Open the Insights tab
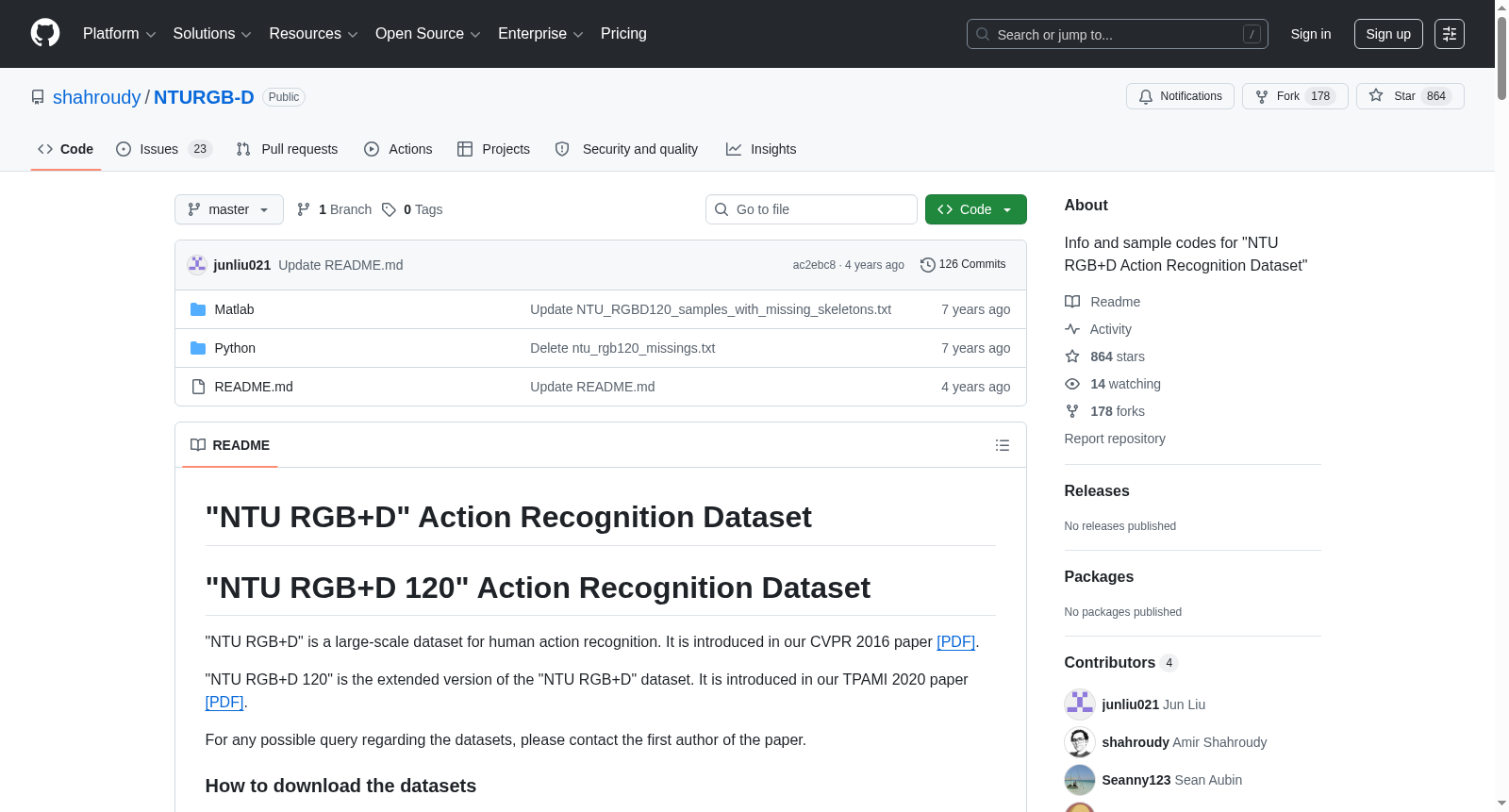1509x812 pixels. 761,149
